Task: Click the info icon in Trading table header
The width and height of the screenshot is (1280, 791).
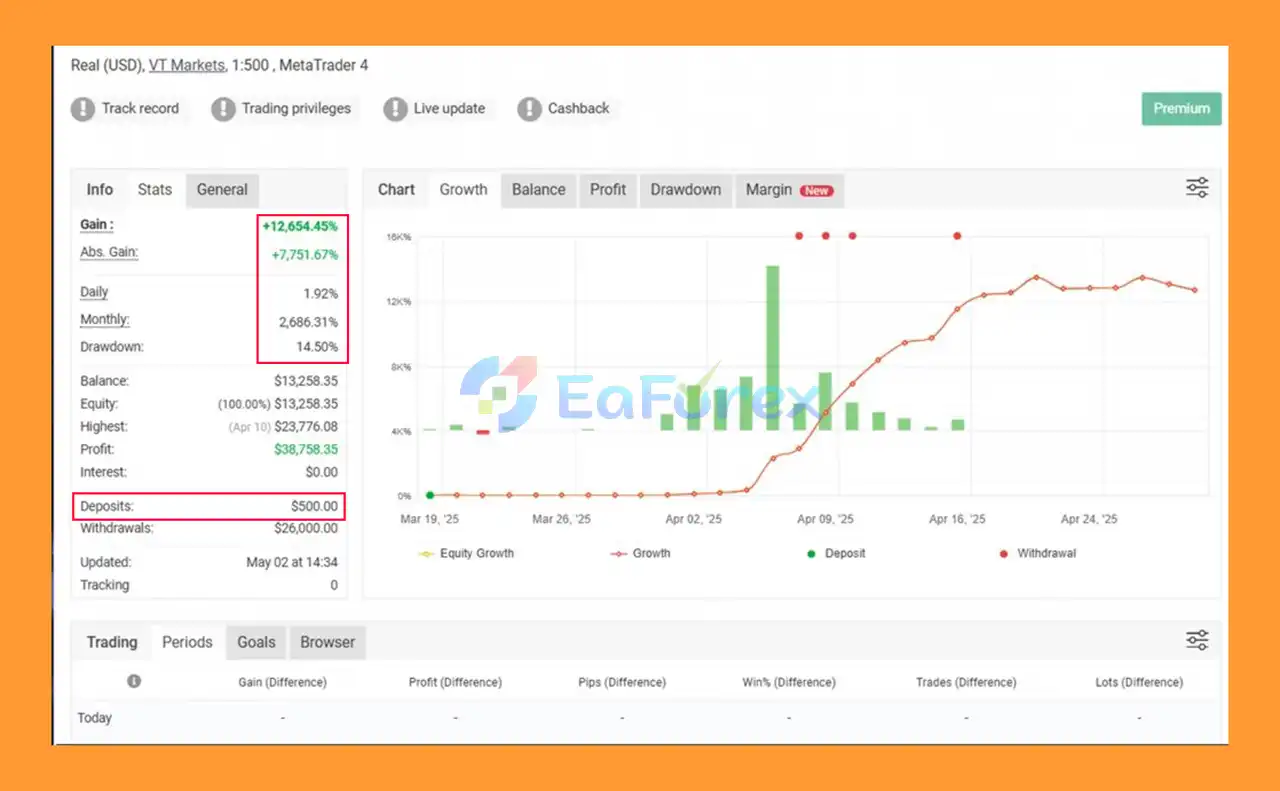Action: tap(134, 681)
